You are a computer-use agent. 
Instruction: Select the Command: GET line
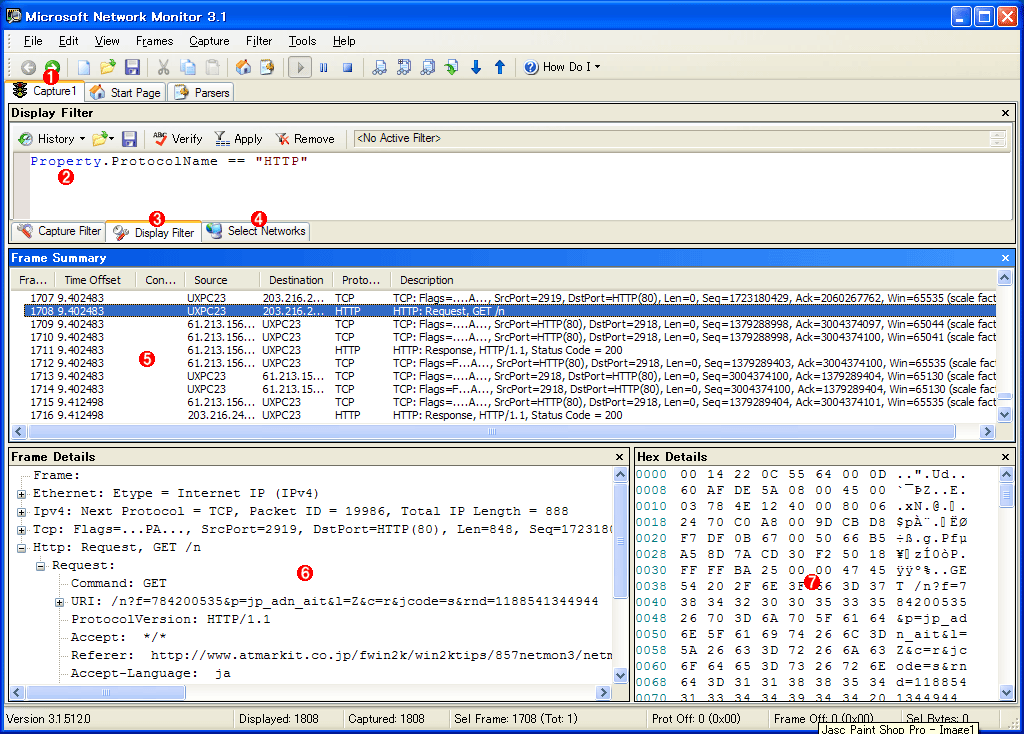click(118, 583)
